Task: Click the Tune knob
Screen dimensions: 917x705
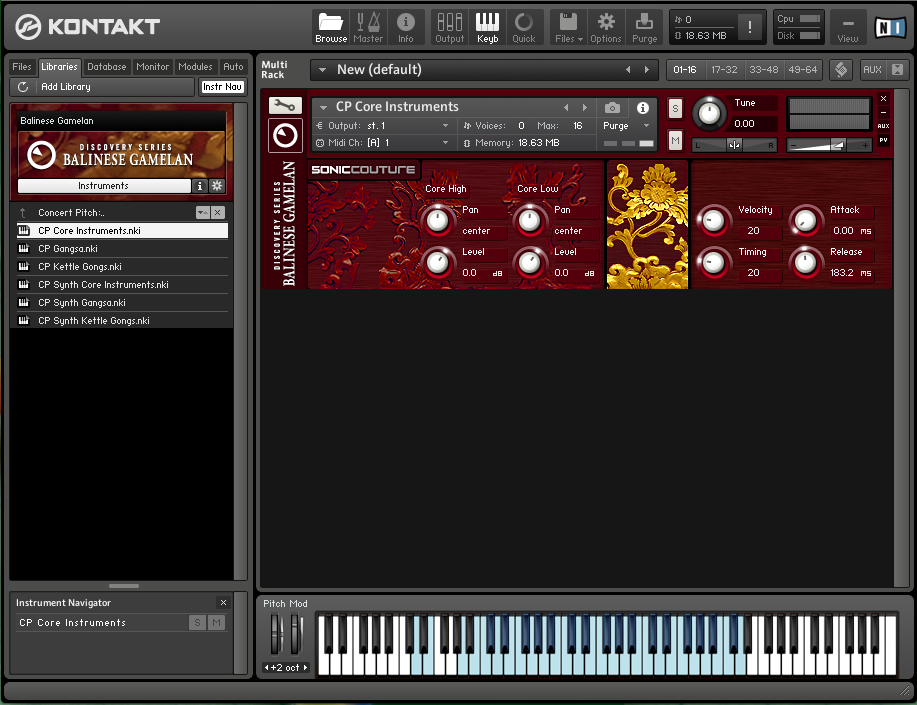Action: (709, 113)
